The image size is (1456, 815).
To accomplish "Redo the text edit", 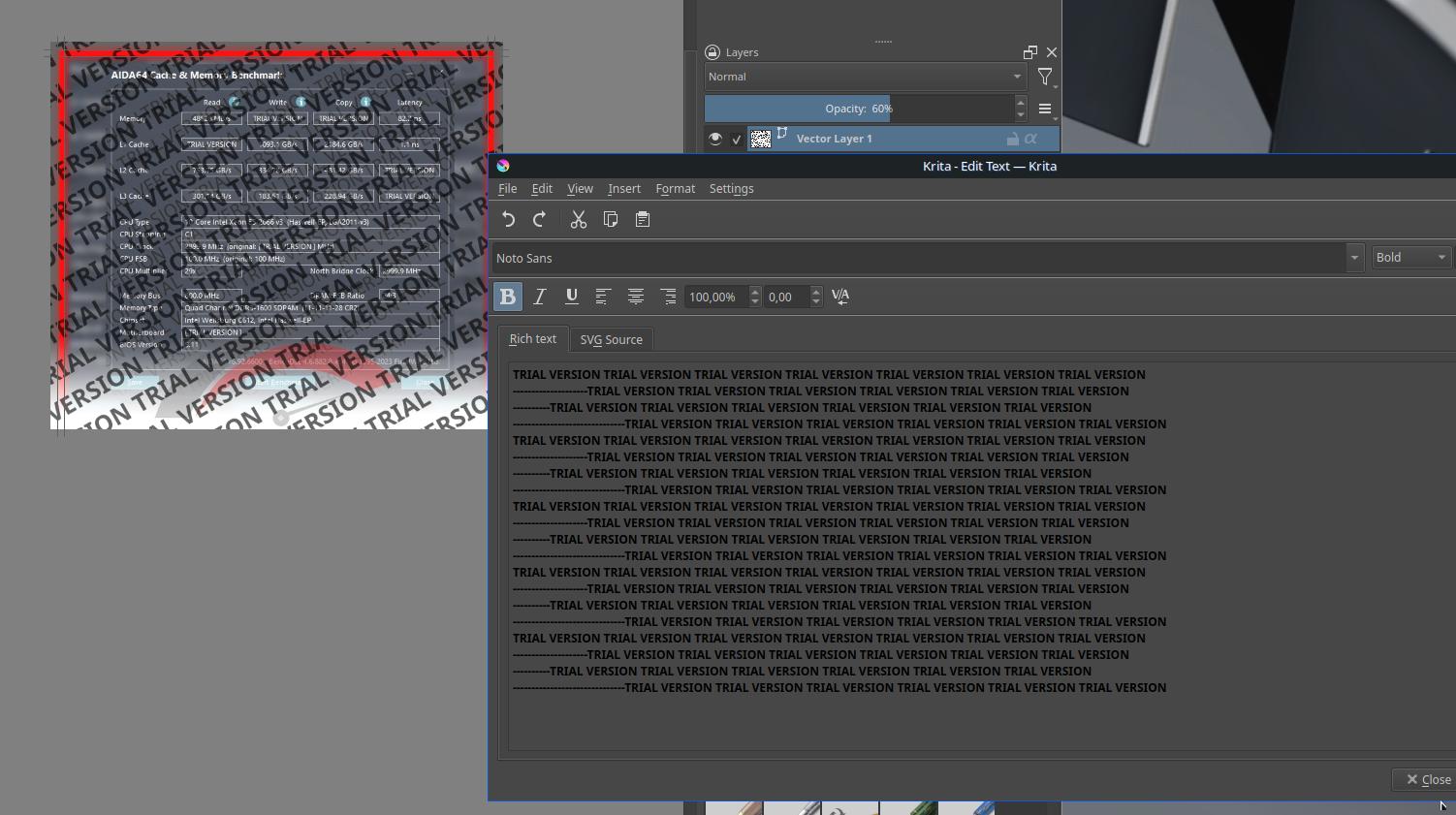I will 540,220.
